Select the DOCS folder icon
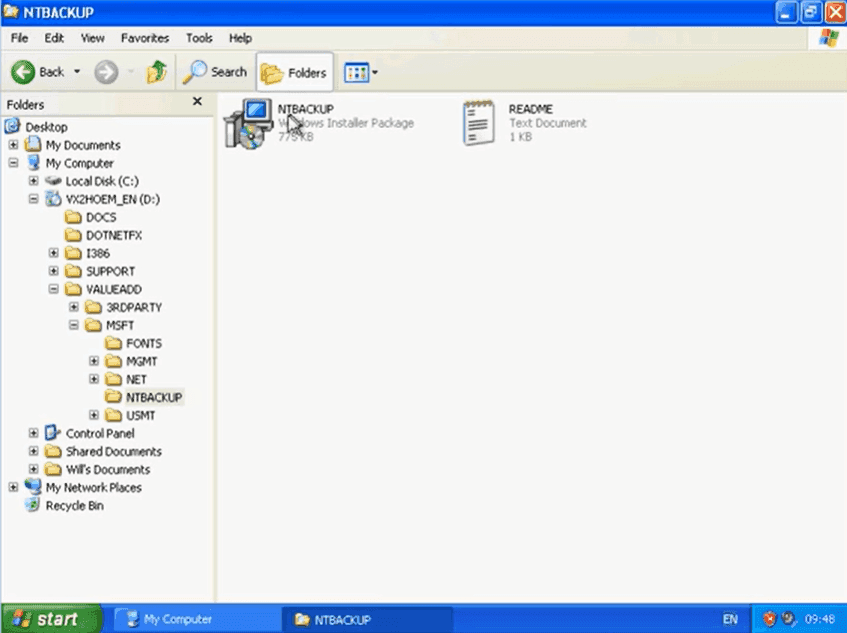This screenshot has height=633, width=847. click(x=73, y=217)
